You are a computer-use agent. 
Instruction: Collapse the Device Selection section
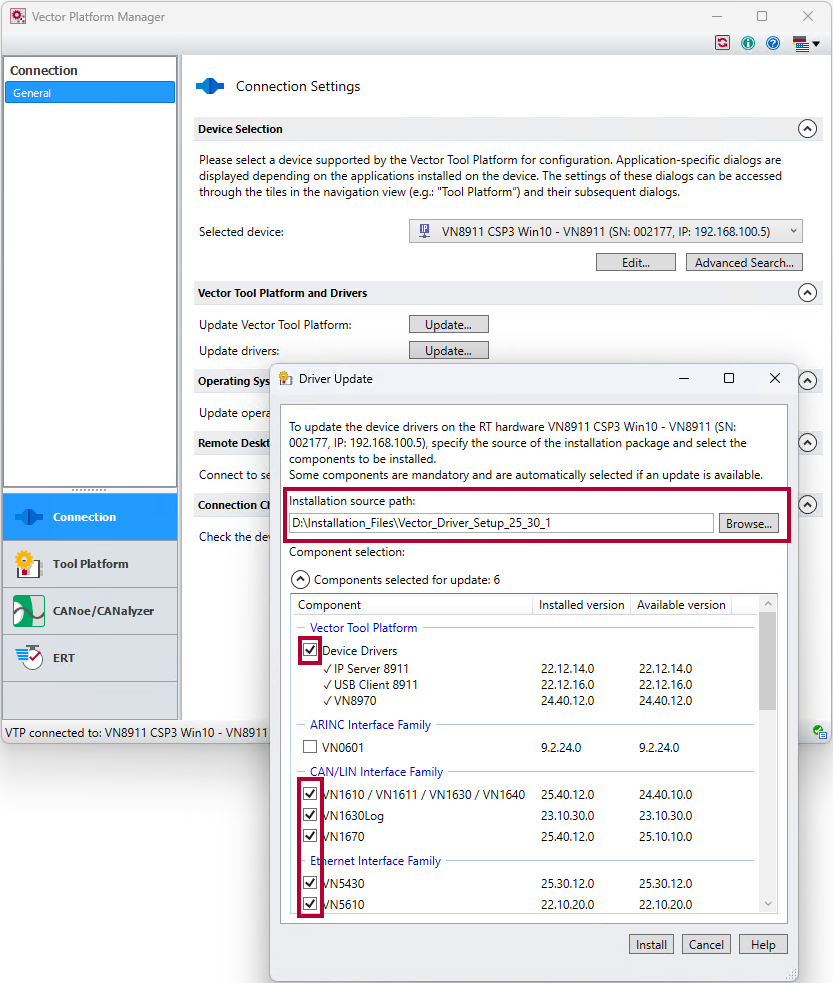[x=807, y=129]
